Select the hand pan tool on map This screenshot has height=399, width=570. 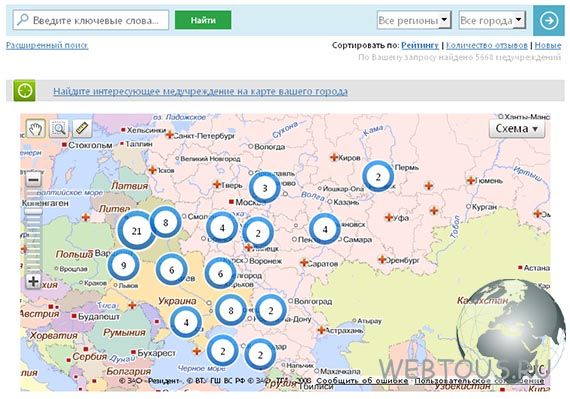pyautogui.click(x=36, y=128)
